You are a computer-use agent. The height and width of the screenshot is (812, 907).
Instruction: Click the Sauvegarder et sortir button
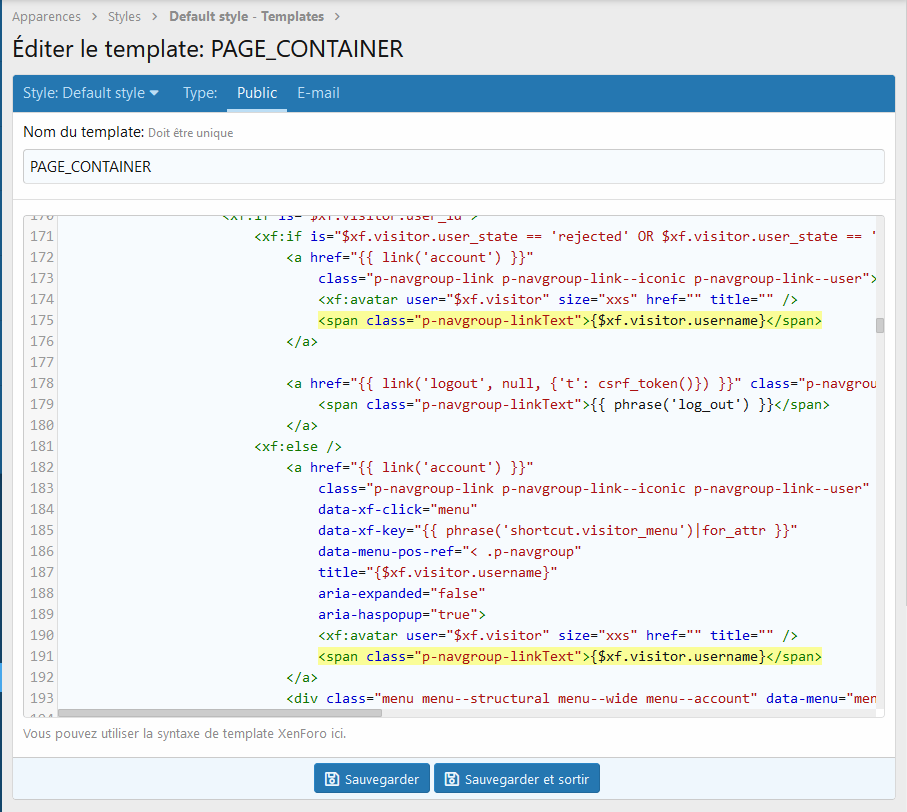click(x=517, y=778)
